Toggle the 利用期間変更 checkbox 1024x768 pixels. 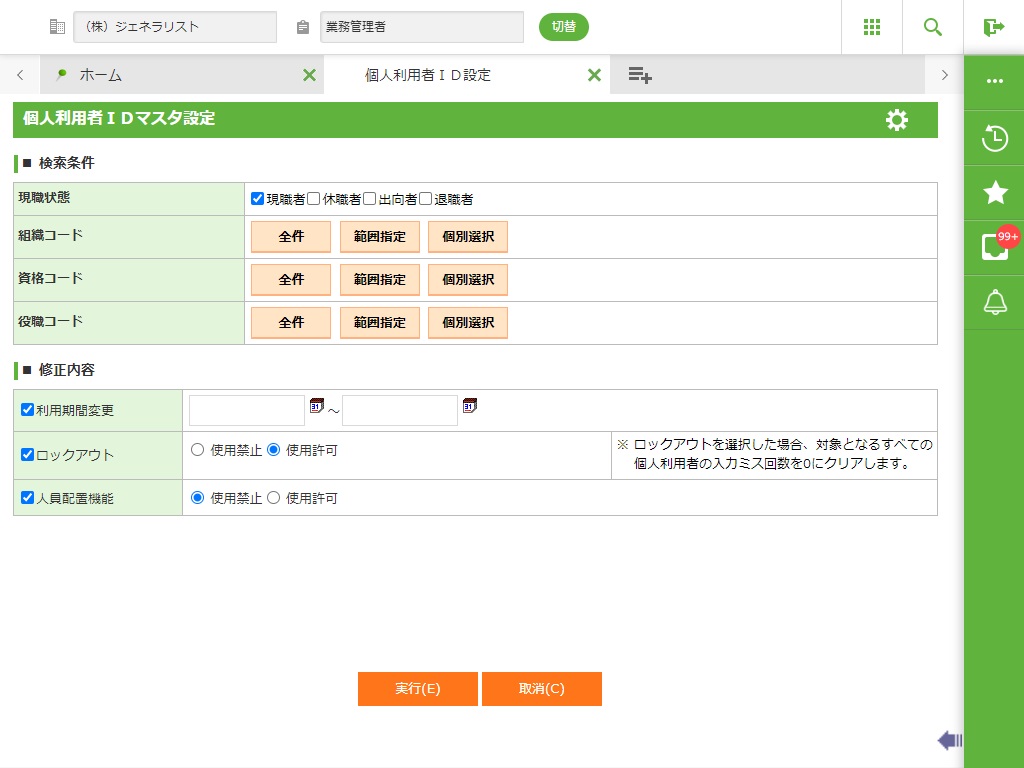27,410
